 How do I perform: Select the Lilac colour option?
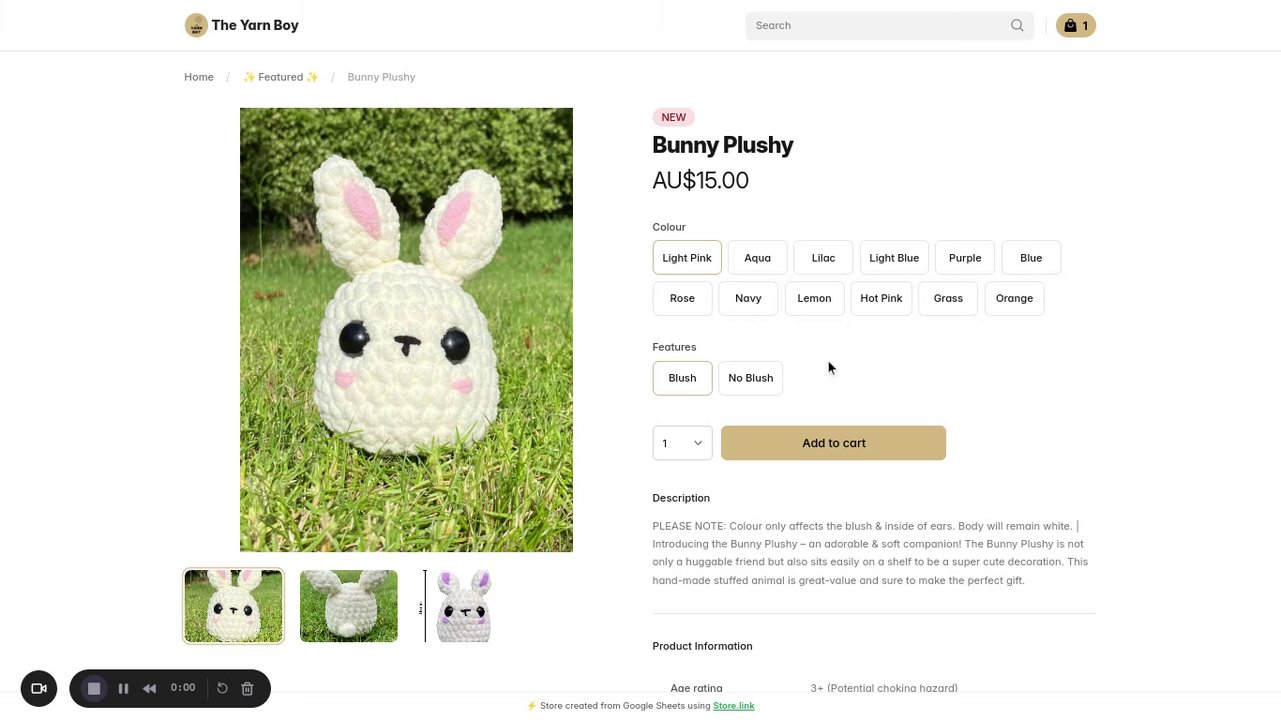823,258
